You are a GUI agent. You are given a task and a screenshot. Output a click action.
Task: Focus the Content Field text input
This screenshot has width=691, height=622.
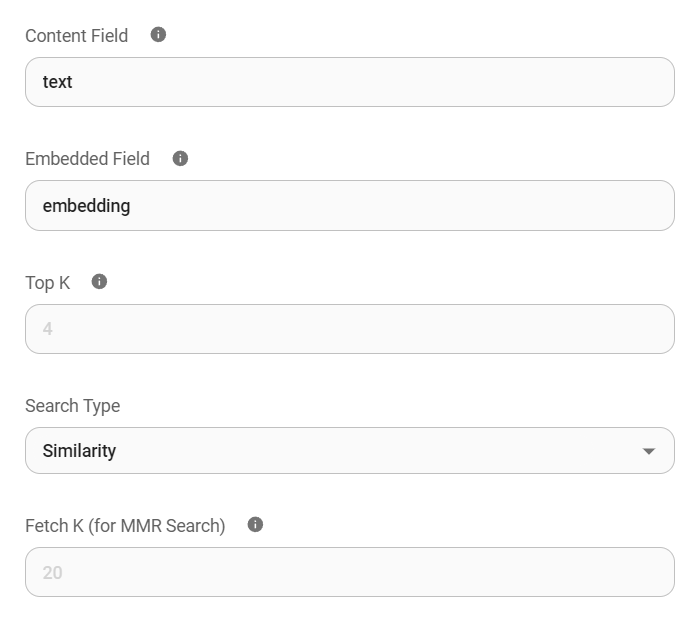(350, 82)
